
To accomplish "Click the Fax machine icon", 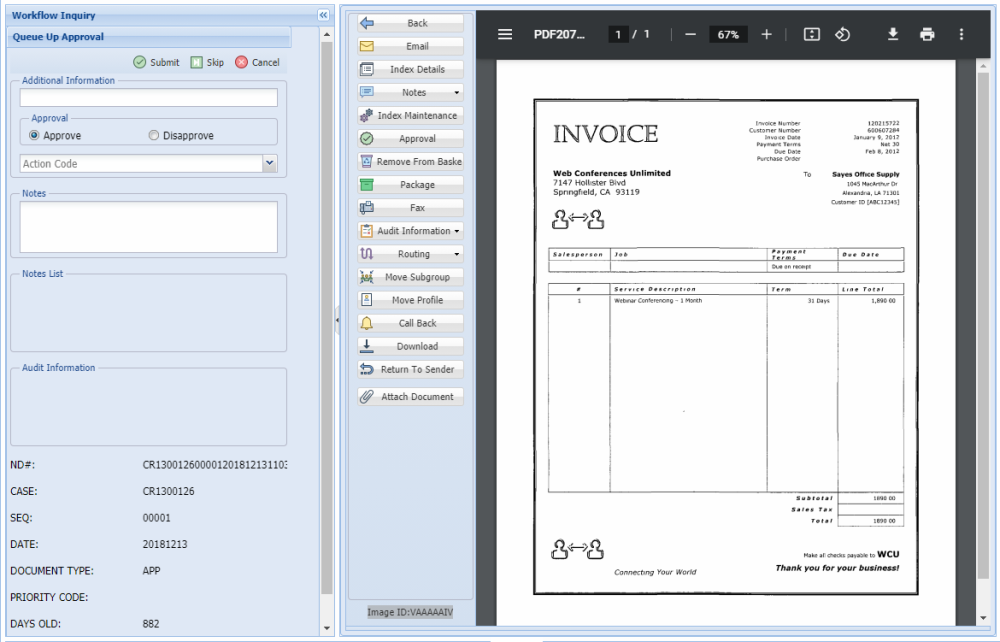I will 367,208.
